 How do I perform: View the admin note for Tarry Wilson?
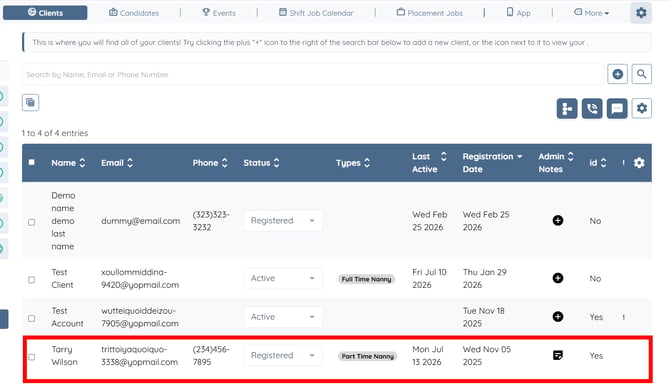pyautogui.click(x=558, y=355)
